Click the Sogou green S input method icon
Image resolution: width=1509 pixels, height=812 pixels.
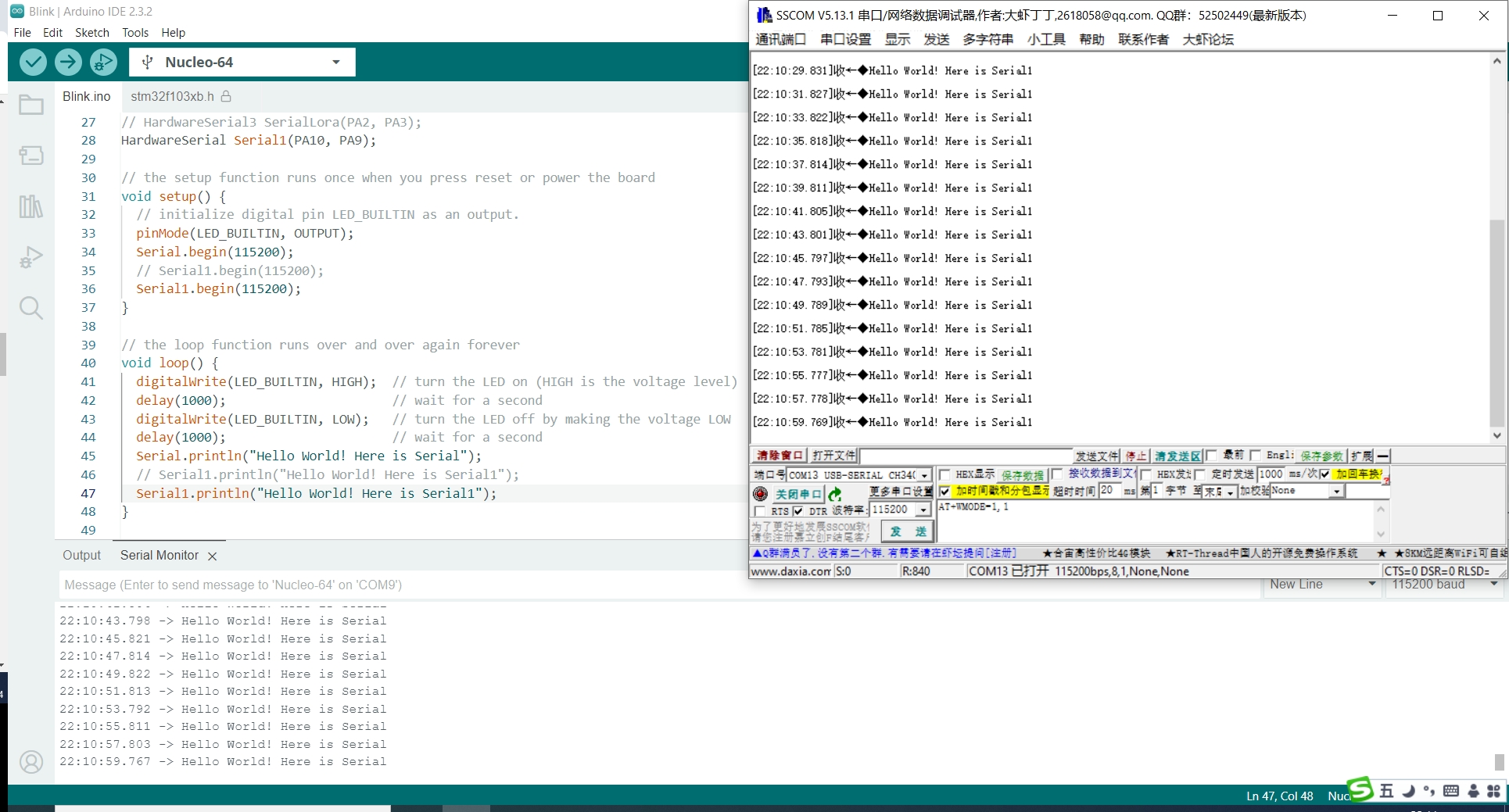tap(1360, 789)
